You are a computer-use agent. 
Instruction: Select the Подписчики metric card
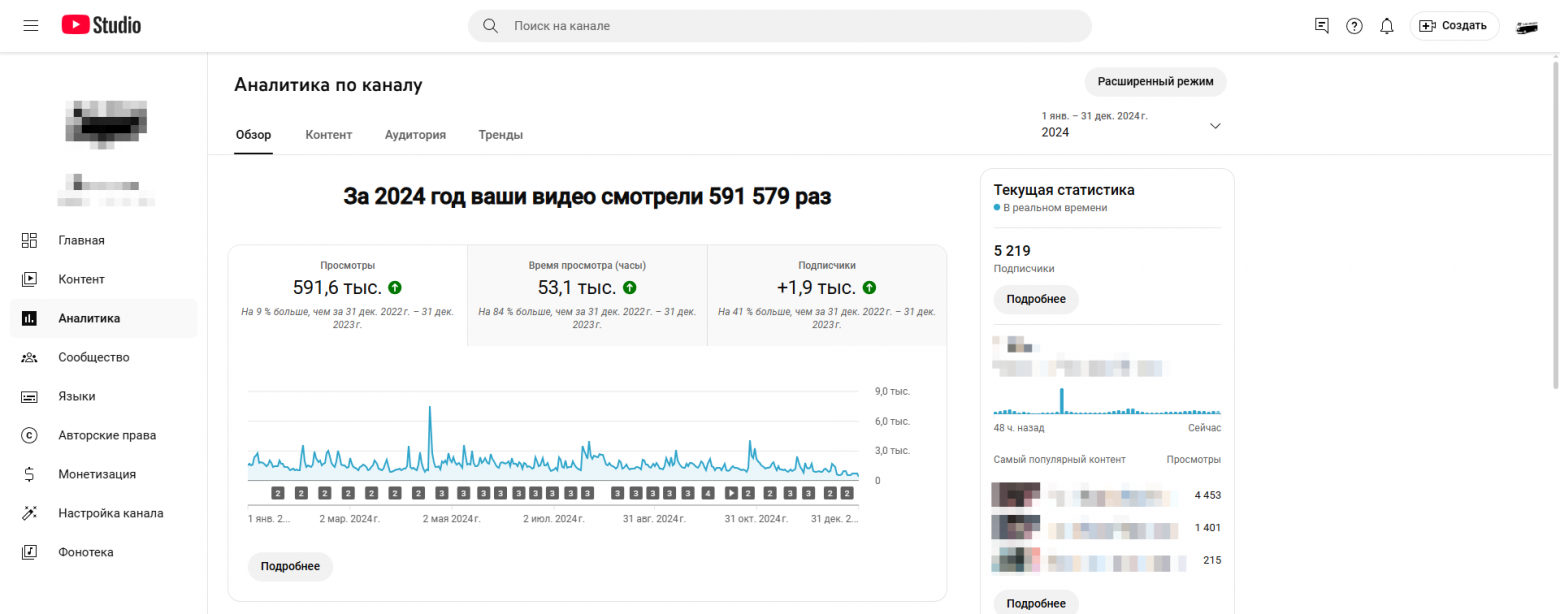(x=826, y=290)
